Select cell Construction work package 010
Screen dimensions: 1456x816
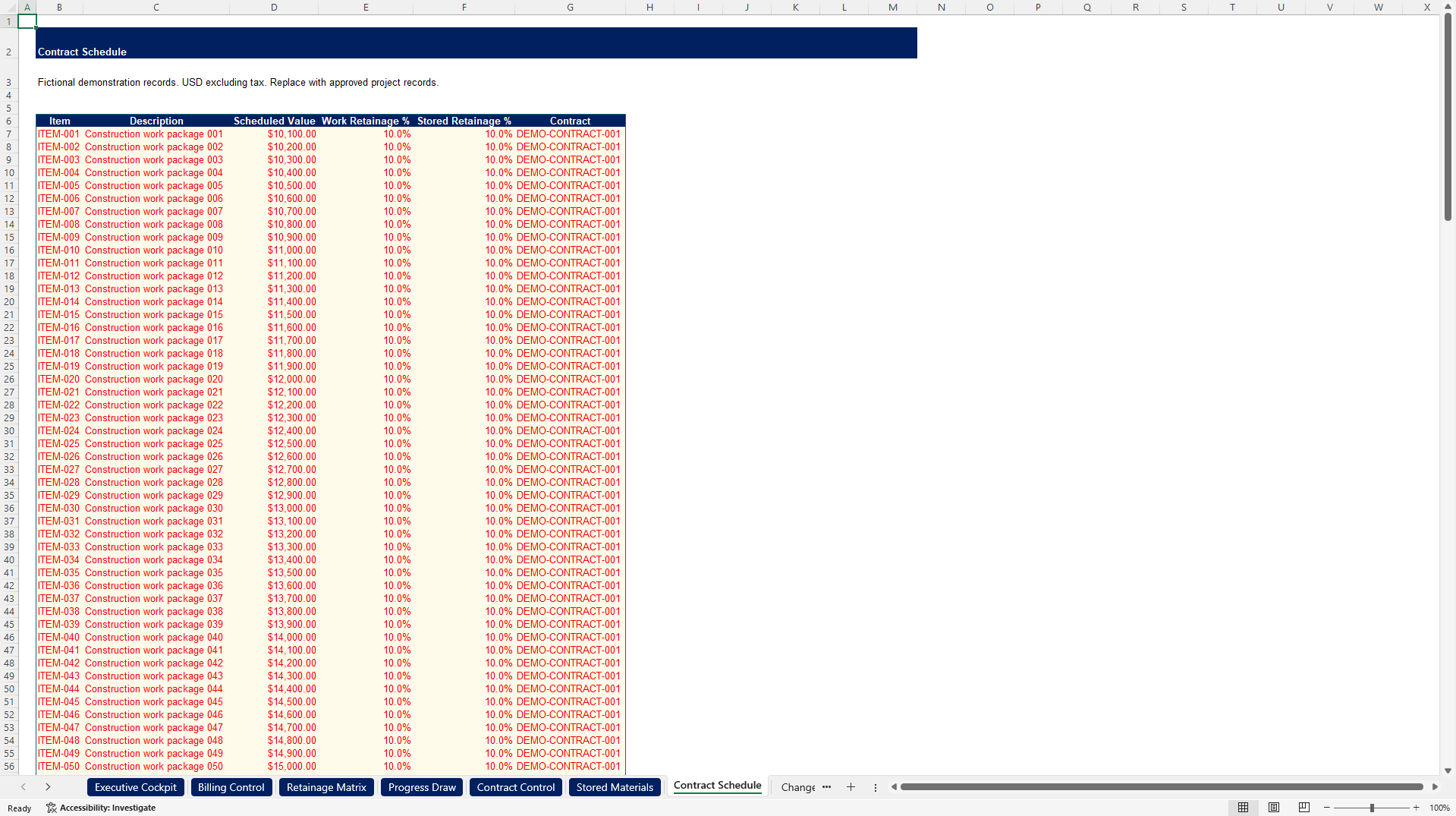point(156,250)
